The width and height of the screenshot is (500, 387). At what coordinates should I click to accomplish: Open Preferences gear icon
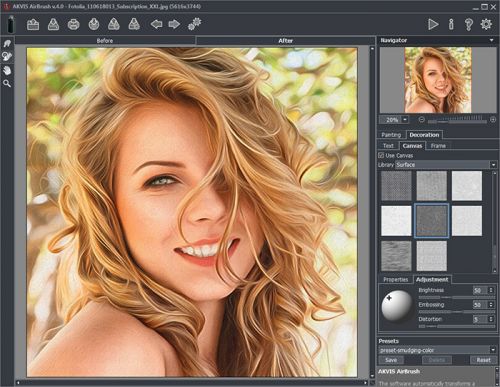pos(486,24)
